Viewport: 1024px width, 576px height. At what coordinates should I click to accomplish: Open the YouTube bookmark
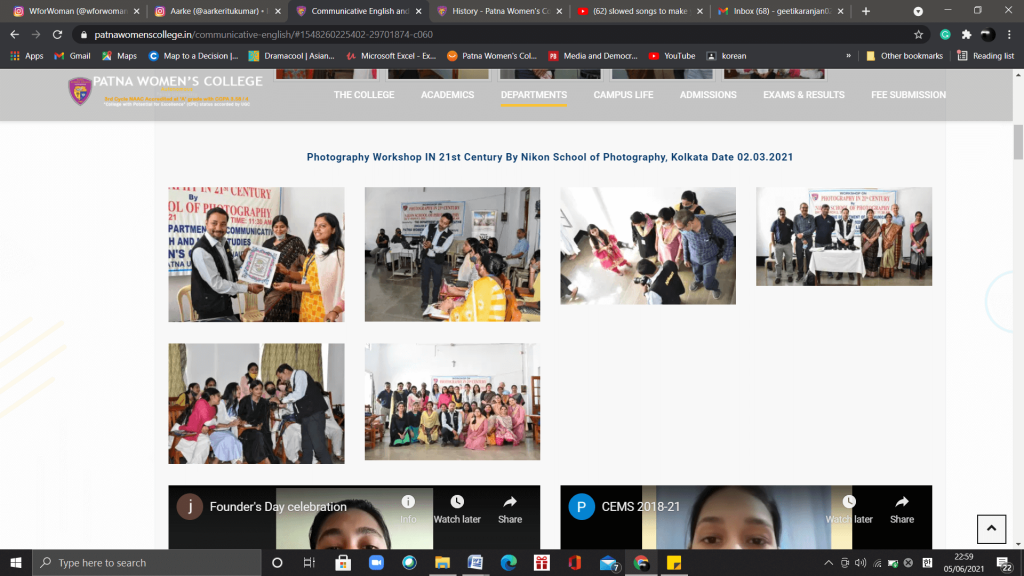[672, 56]
